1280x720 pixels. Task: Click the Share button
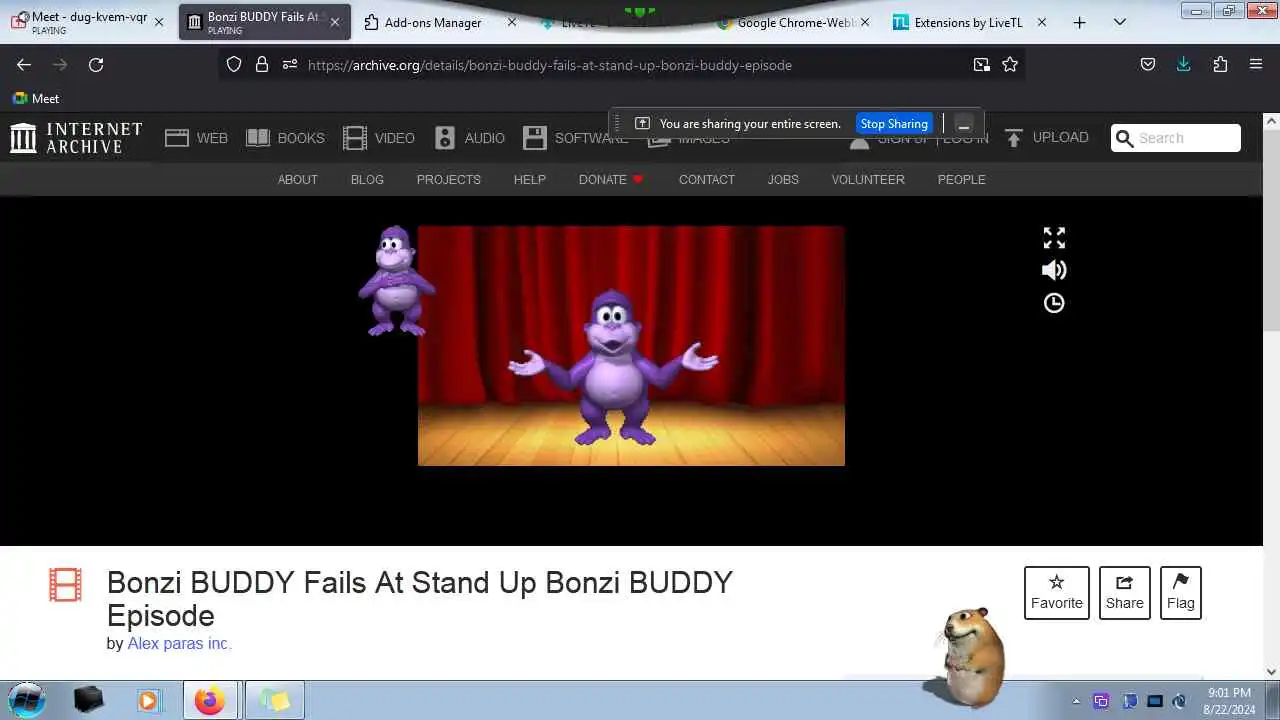click(x=1125, y=593)
